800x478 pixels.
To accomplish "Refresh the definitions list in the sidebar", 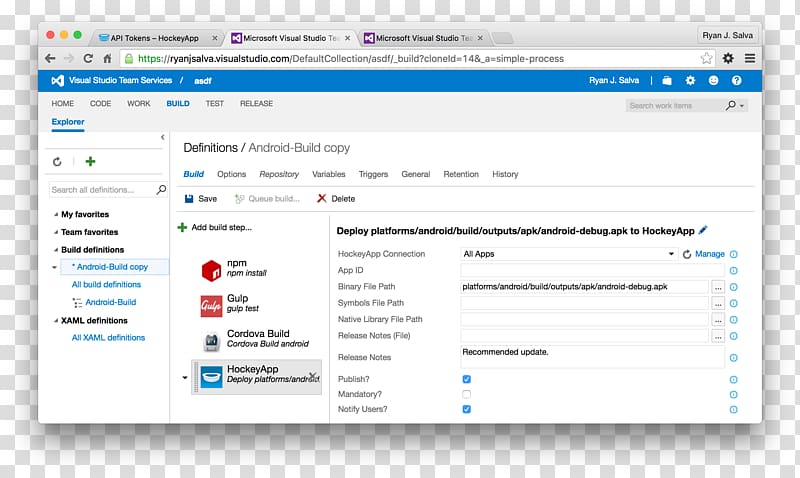I will pyautogui.click(x=57, y=162).
